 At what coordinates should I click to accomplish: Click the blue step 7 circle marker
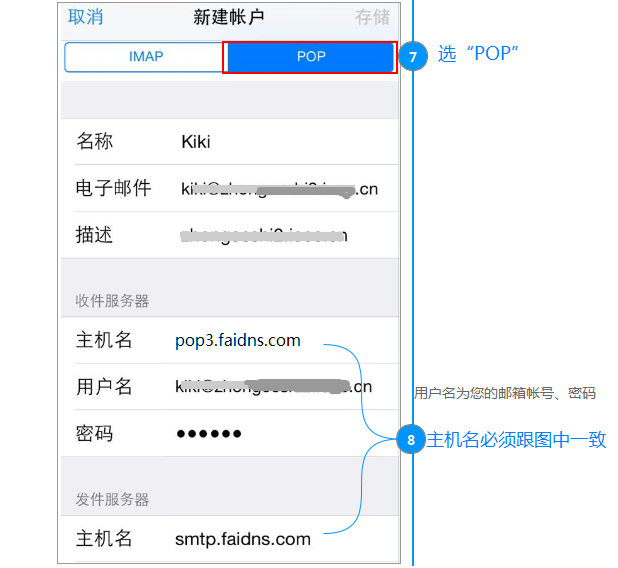[x=413, y=56]
